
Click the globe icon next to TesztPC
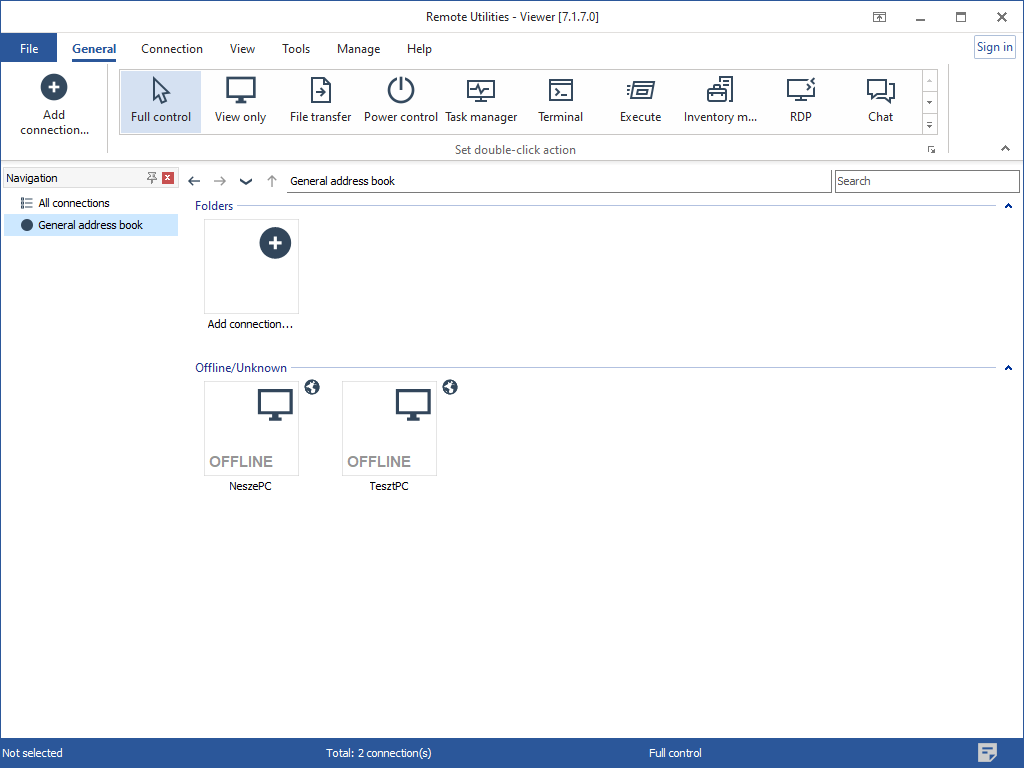tap(450, 387)
